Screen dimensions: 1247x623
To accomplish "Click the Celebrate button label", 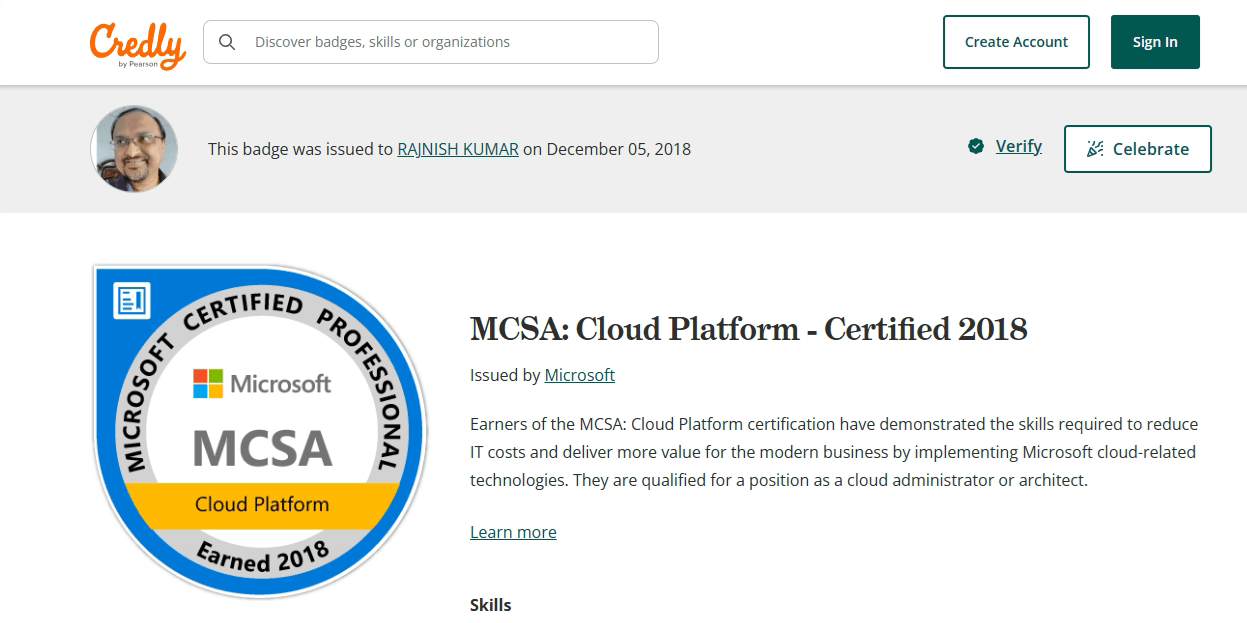I will tap(1150, 149).
